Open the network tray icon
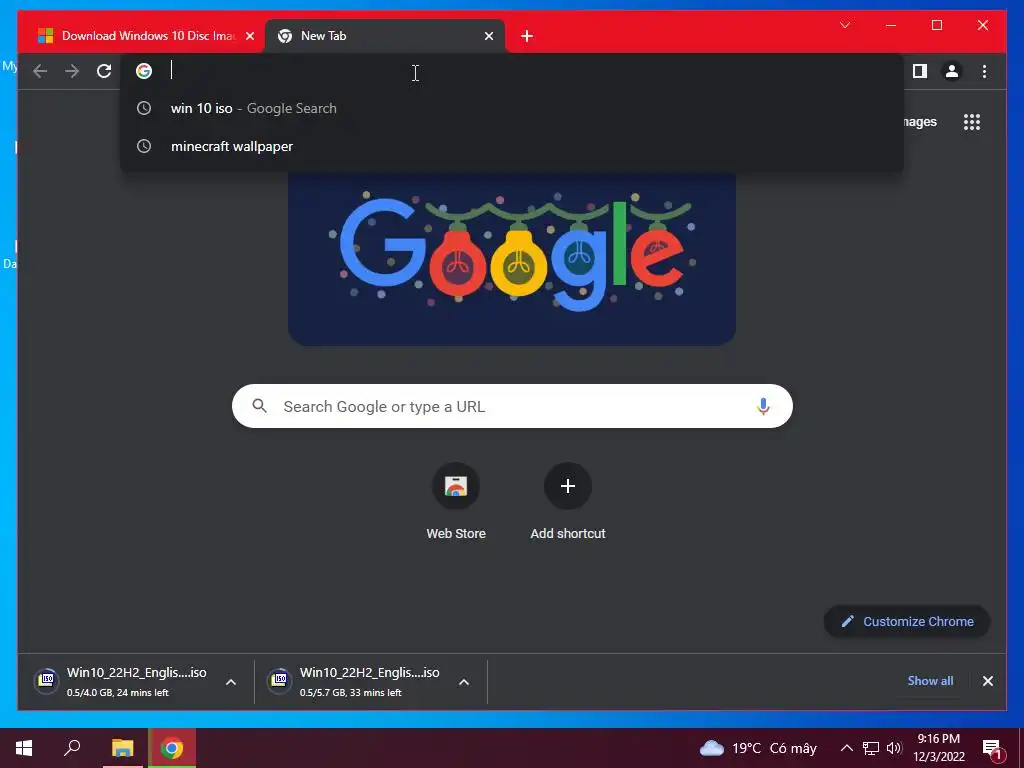Viewport: 1024px width, 768px height. tap(871, 748)
